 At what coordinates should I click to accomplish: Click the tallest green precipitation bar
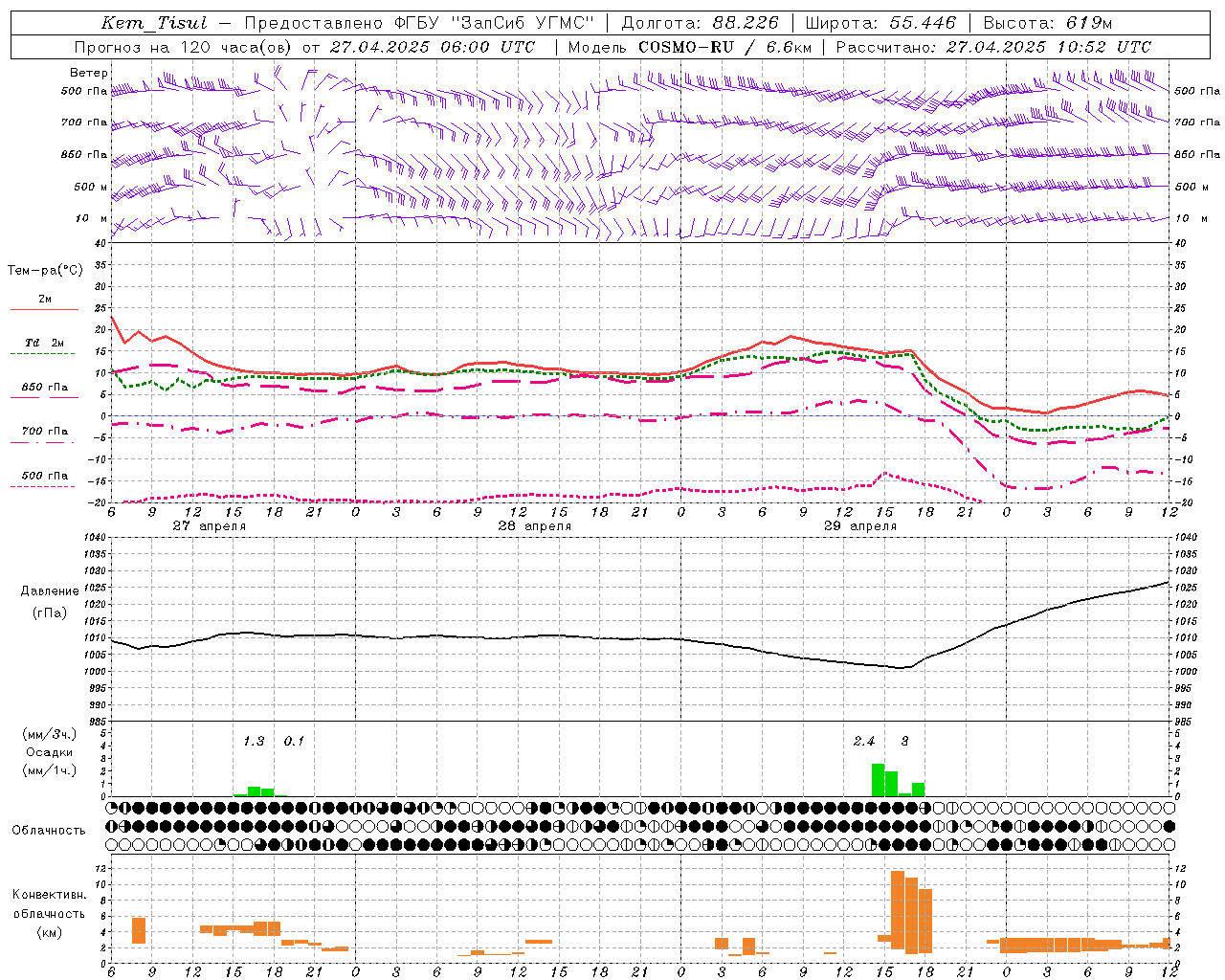(878, 780)
